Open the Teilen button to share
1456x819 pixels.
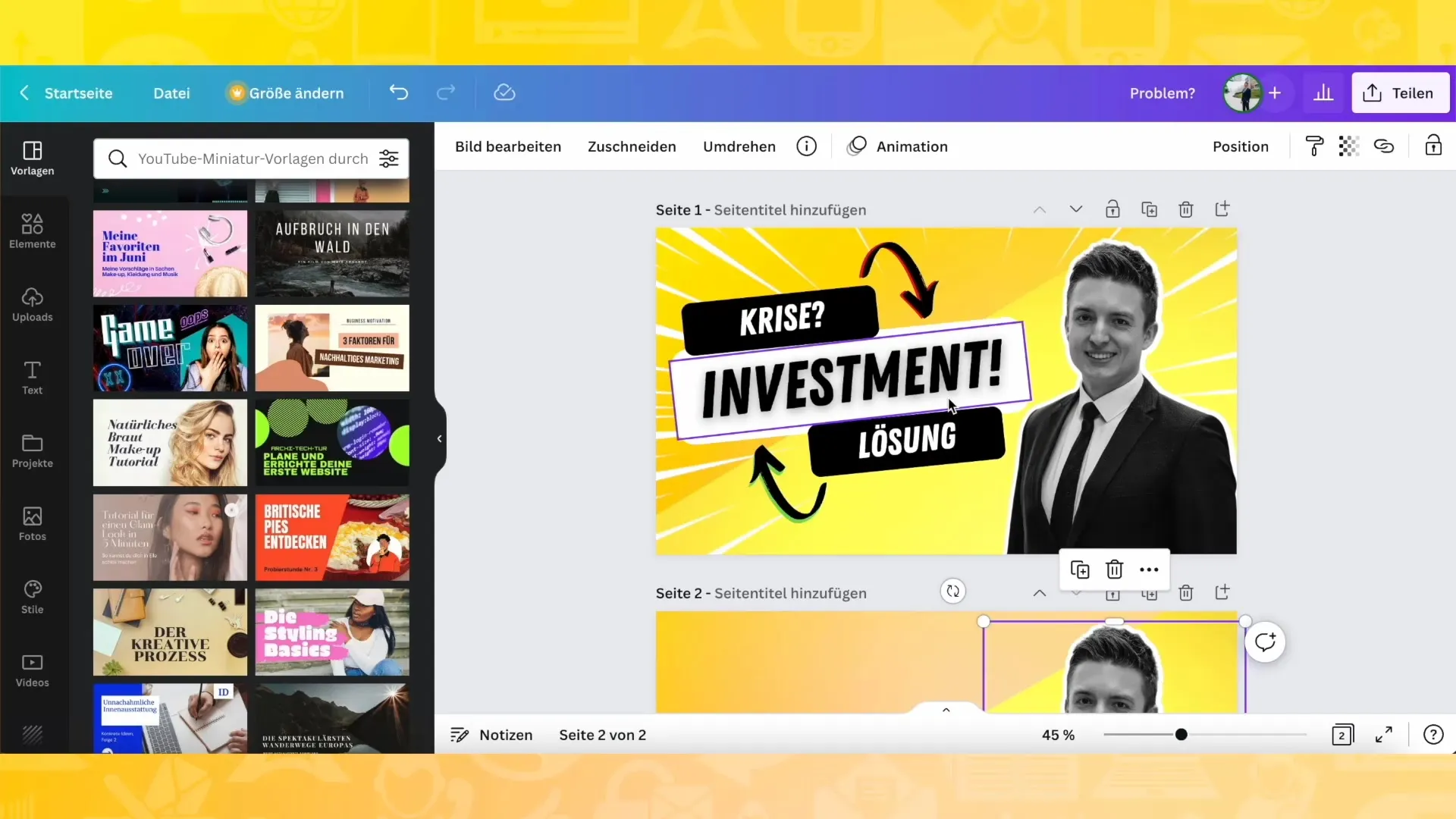point(1401,93)
